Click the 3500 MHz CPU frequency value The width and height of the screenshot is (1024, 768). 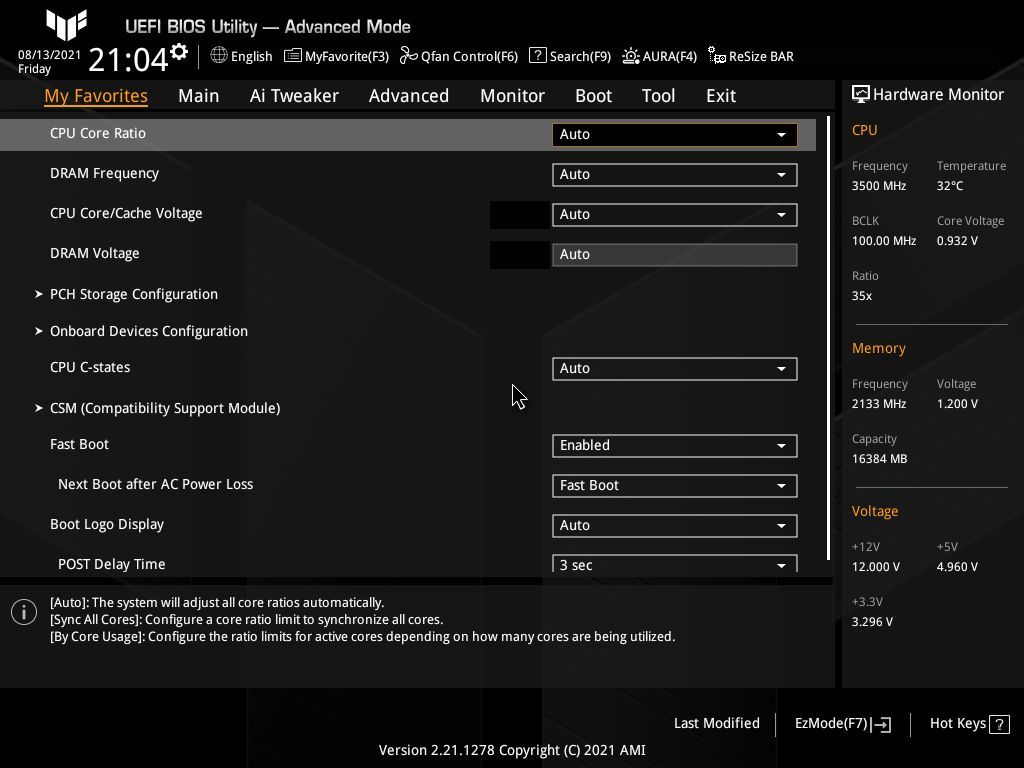pos(879,186)
